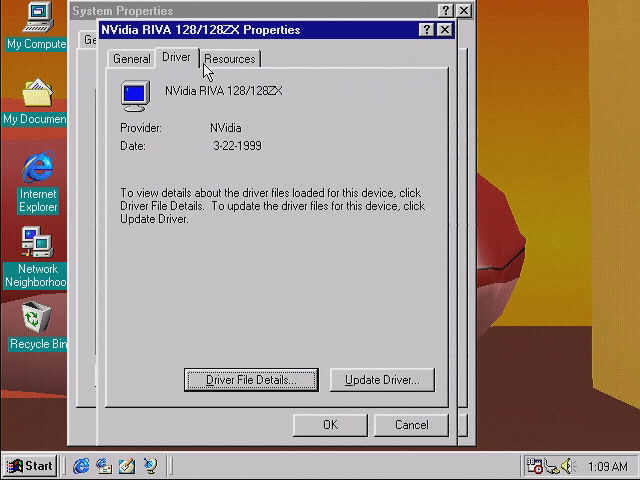This screenshot has height=480, width=640.
Task: Select the Driver tab
Action: 176,57
